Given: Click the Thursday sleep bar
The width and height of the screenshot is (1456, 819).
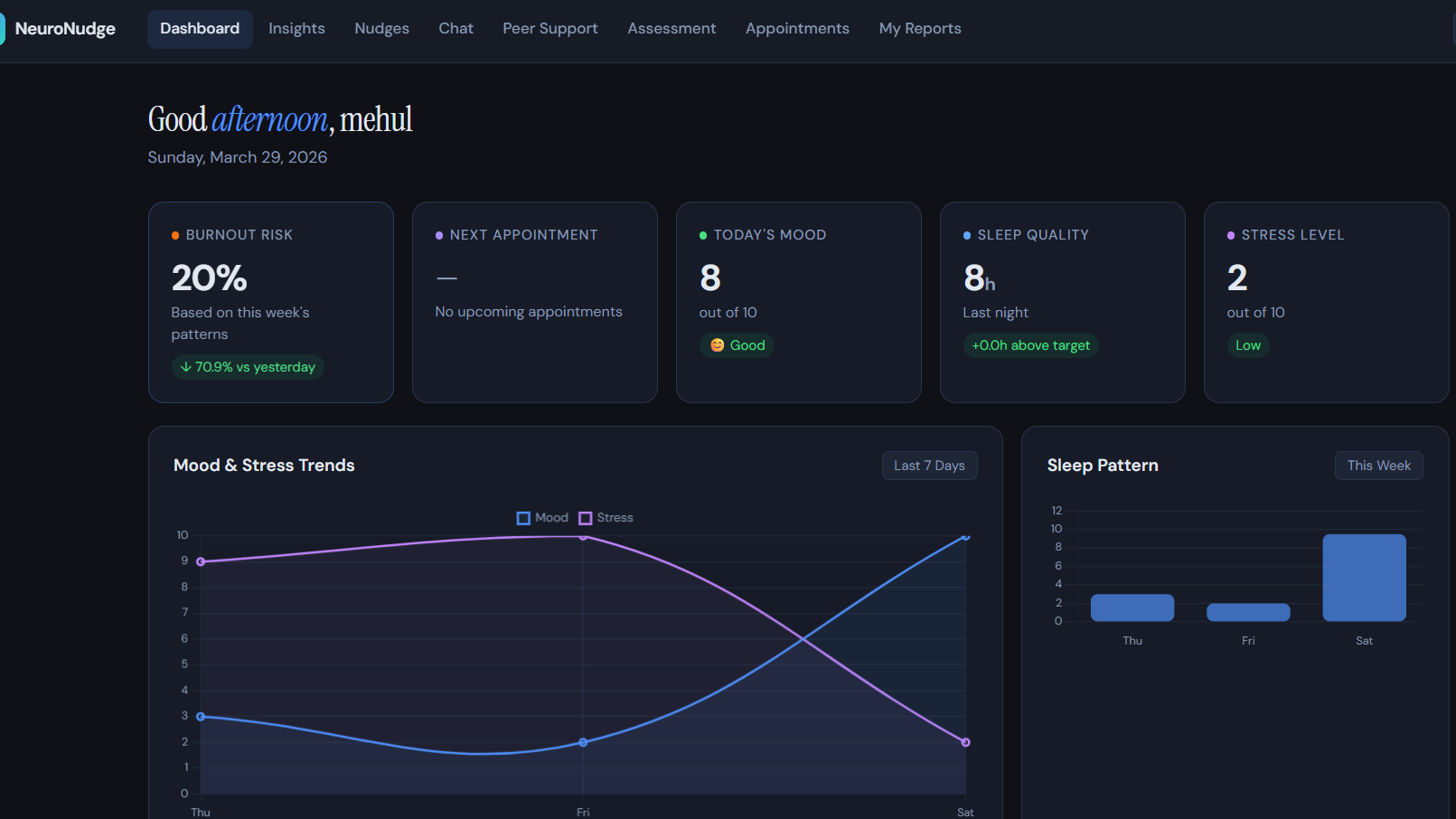Looking at the screenshot, I should (1132, 607).
